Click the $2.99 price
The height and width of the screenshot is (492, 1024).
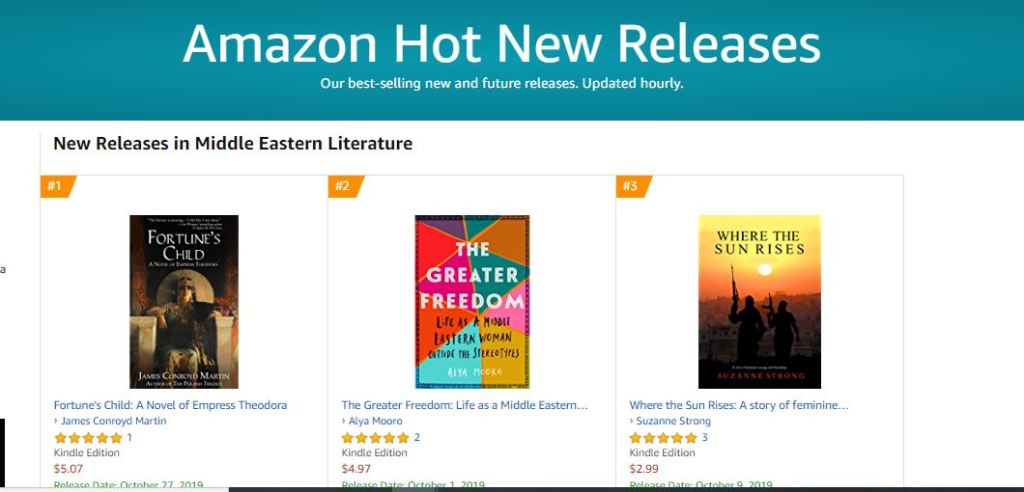coord(644,468)
